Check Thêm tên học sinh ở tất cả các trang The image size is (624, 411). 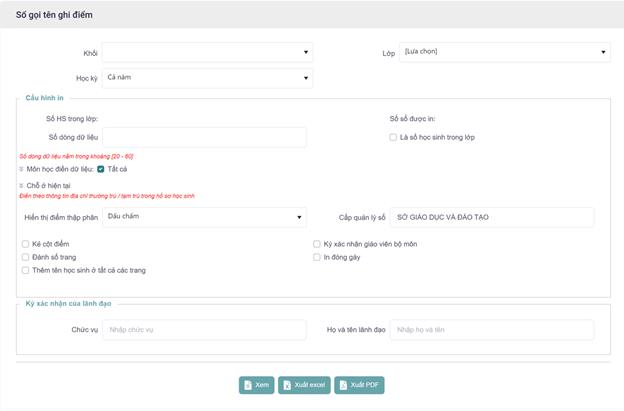point(25,270)
